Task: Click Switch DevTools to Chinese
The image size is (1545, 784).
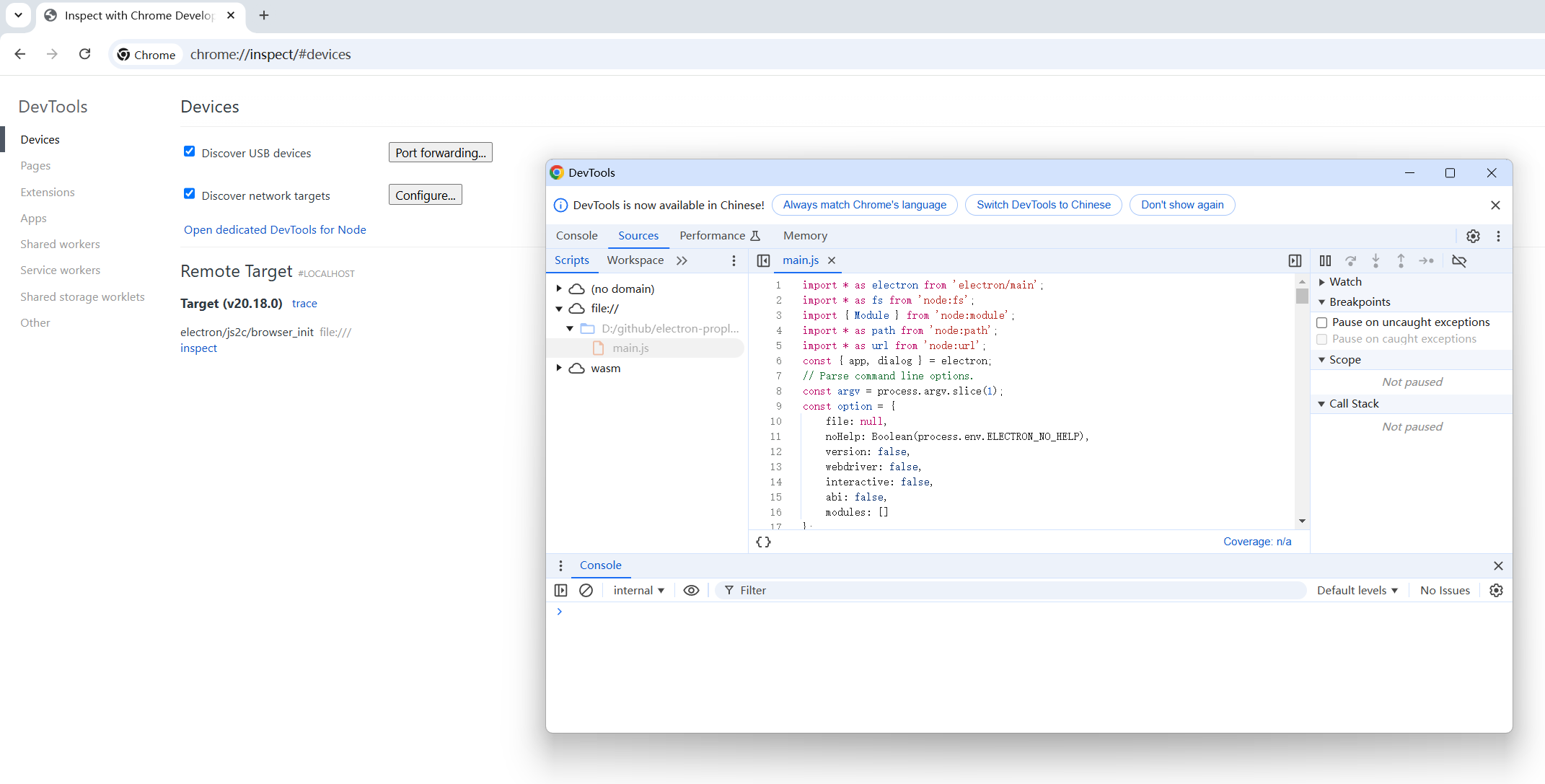Action: tap(1043, 205)
